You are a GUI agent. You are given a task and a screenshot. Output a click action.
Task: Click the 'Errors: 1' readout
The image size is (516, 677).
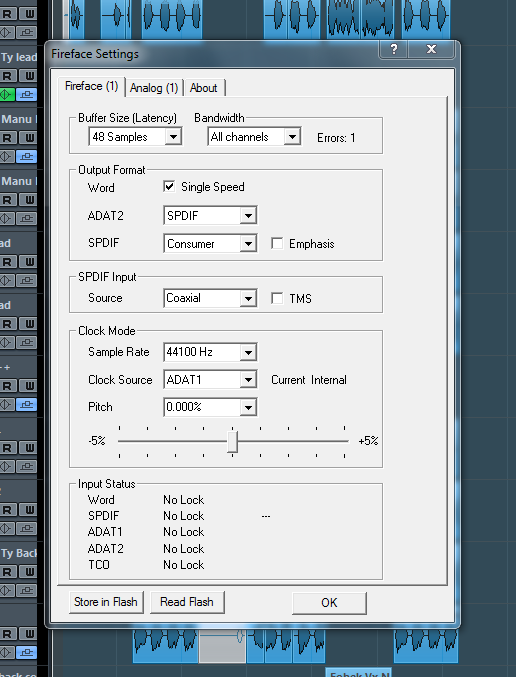coord(336,138)
